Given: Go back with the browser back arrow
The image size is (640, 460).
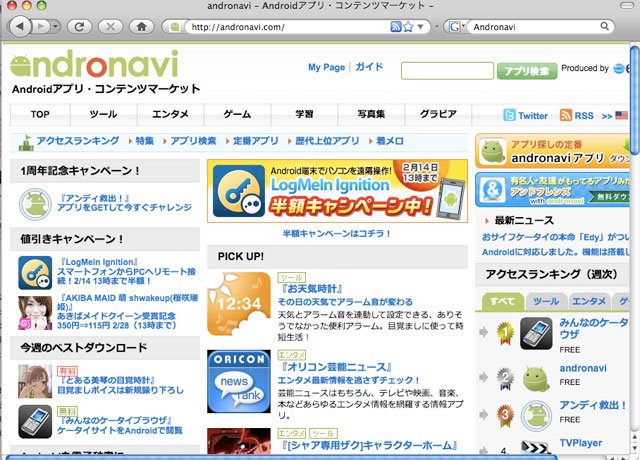Looking at the screenshot, I should 19,27.
